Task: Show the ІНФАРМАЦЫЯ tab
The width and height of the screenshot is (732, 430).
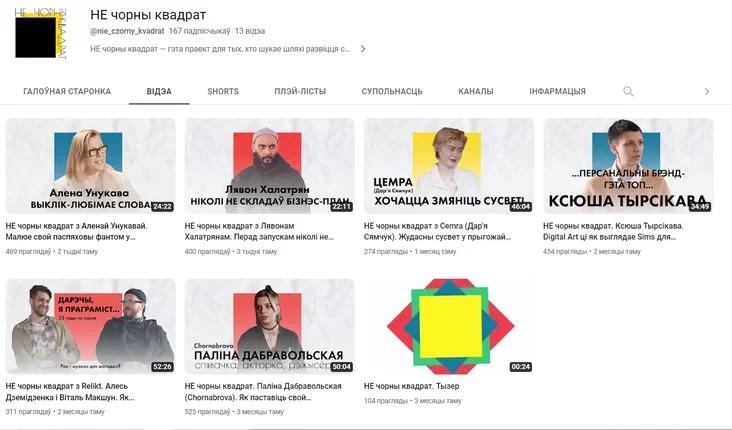Action: tap(557, 92)
